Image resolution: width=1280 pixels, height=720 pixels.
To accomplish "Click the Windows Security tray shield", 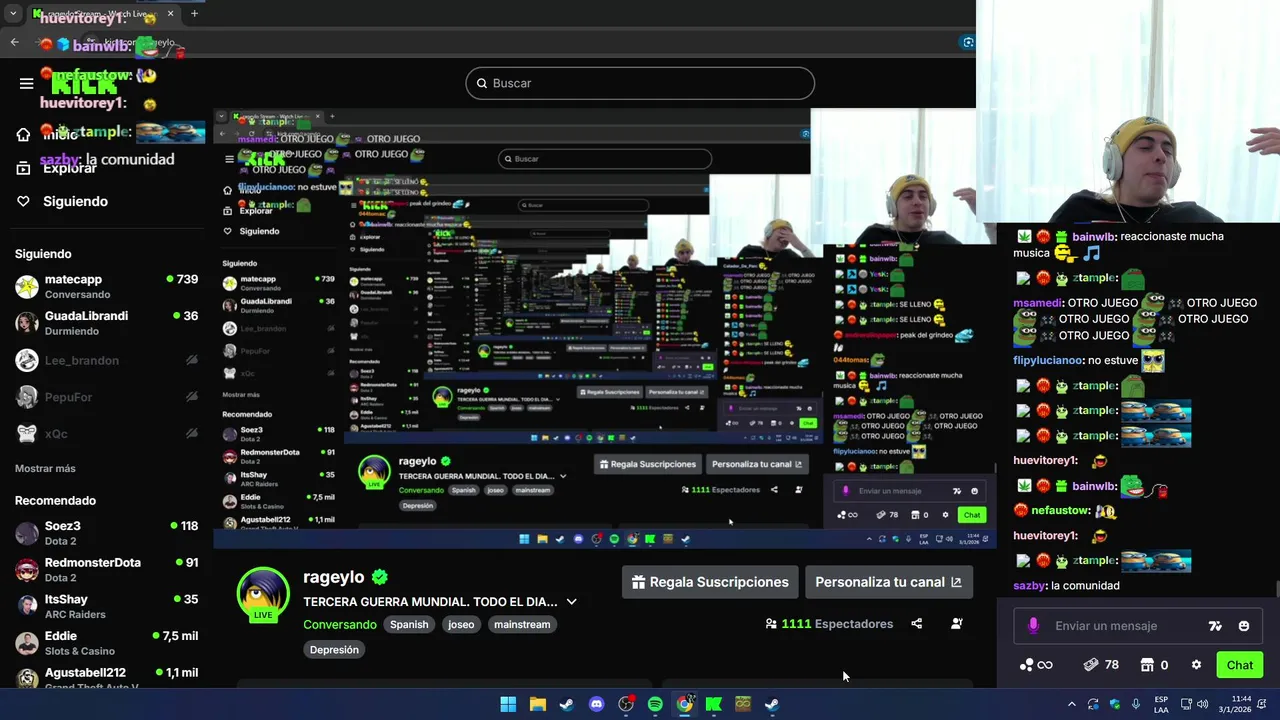I will tap(1114, 704).
